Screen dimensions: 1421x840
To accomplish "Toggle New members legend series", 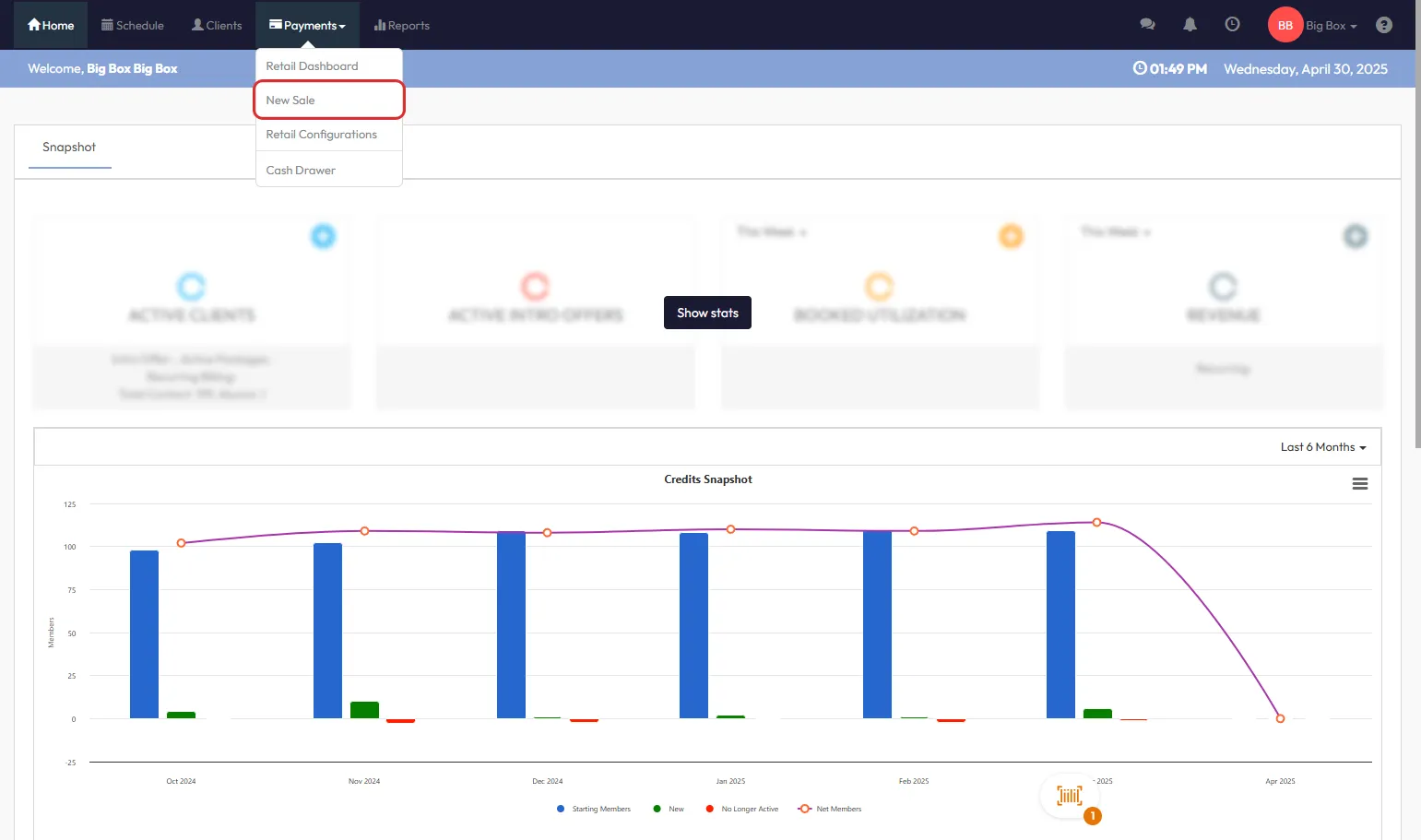I will pos(669,809).
